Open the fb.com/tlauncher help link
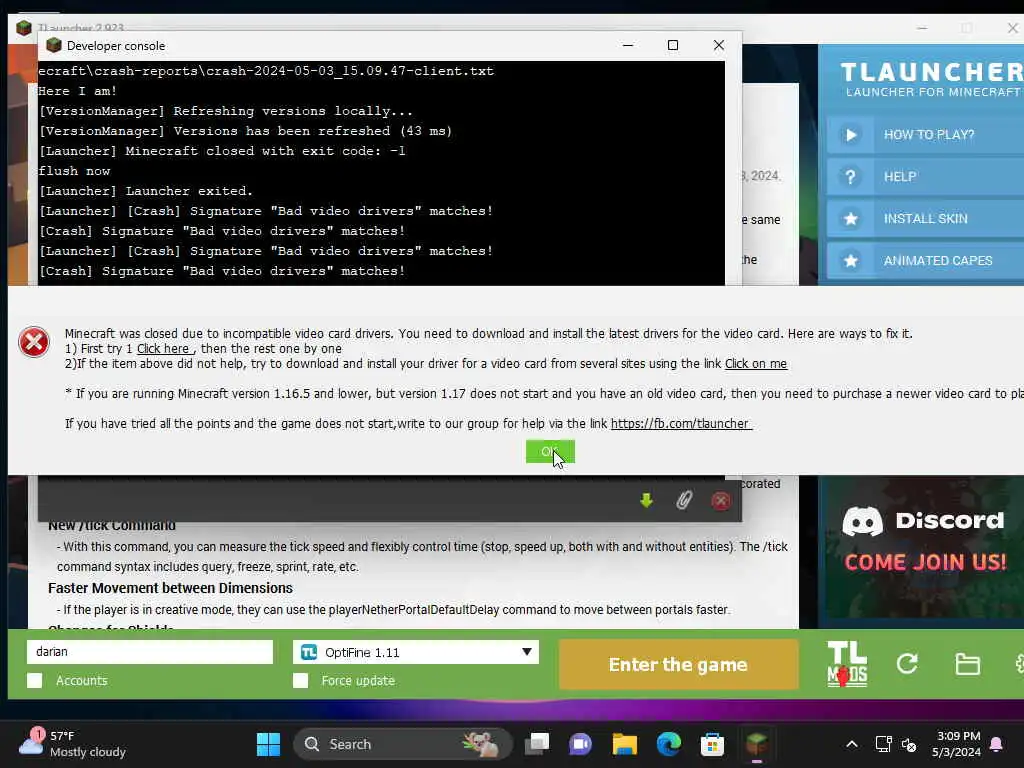 point(680,424)
